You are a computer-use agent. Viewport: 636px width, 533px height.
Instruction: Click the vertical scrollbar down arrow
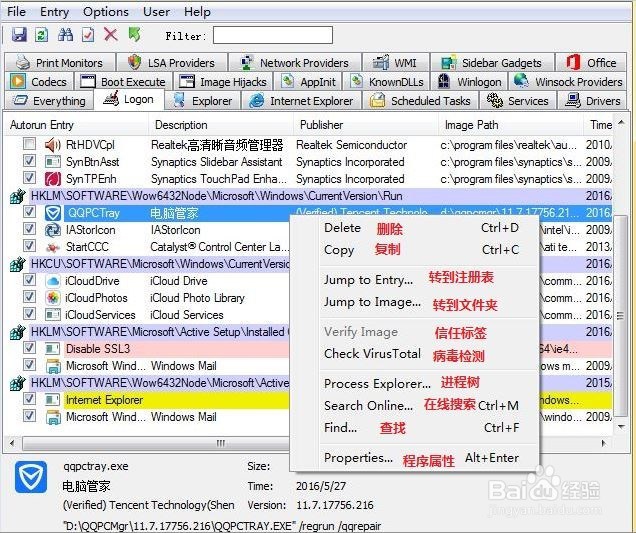[x=621, y=427]
